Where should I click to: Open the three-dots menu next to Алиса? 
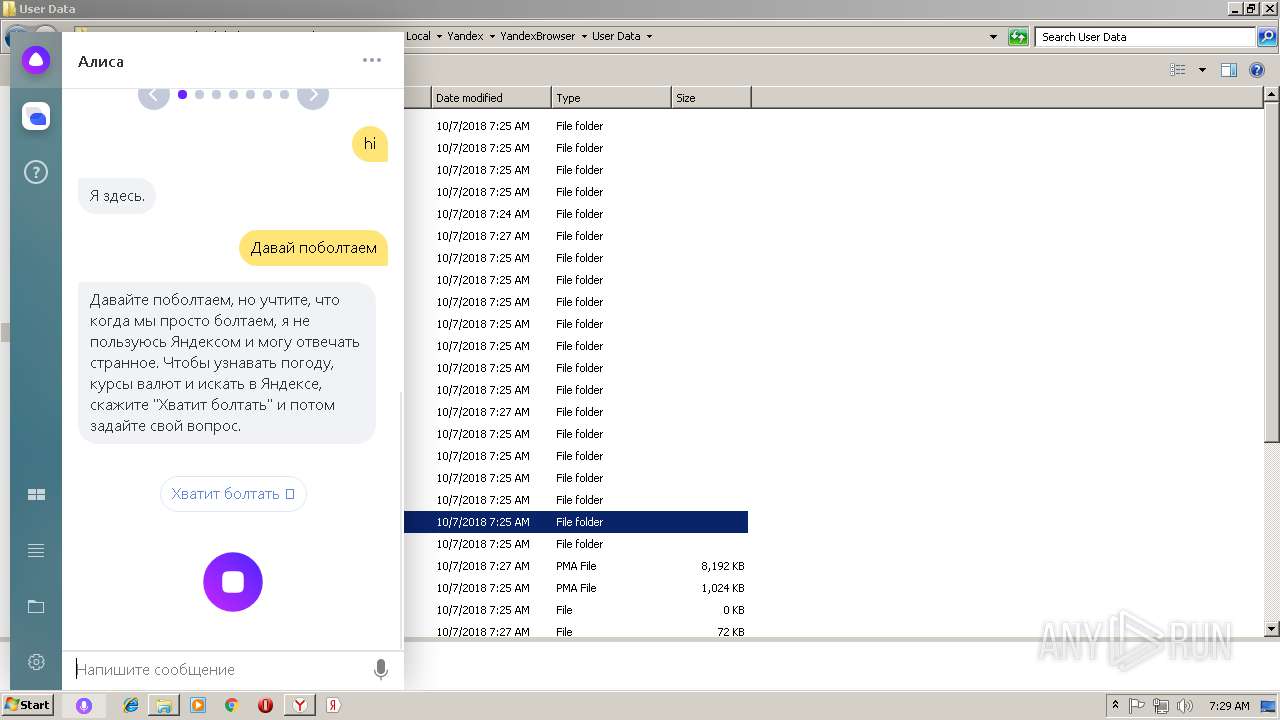click(x=372, y=60)
